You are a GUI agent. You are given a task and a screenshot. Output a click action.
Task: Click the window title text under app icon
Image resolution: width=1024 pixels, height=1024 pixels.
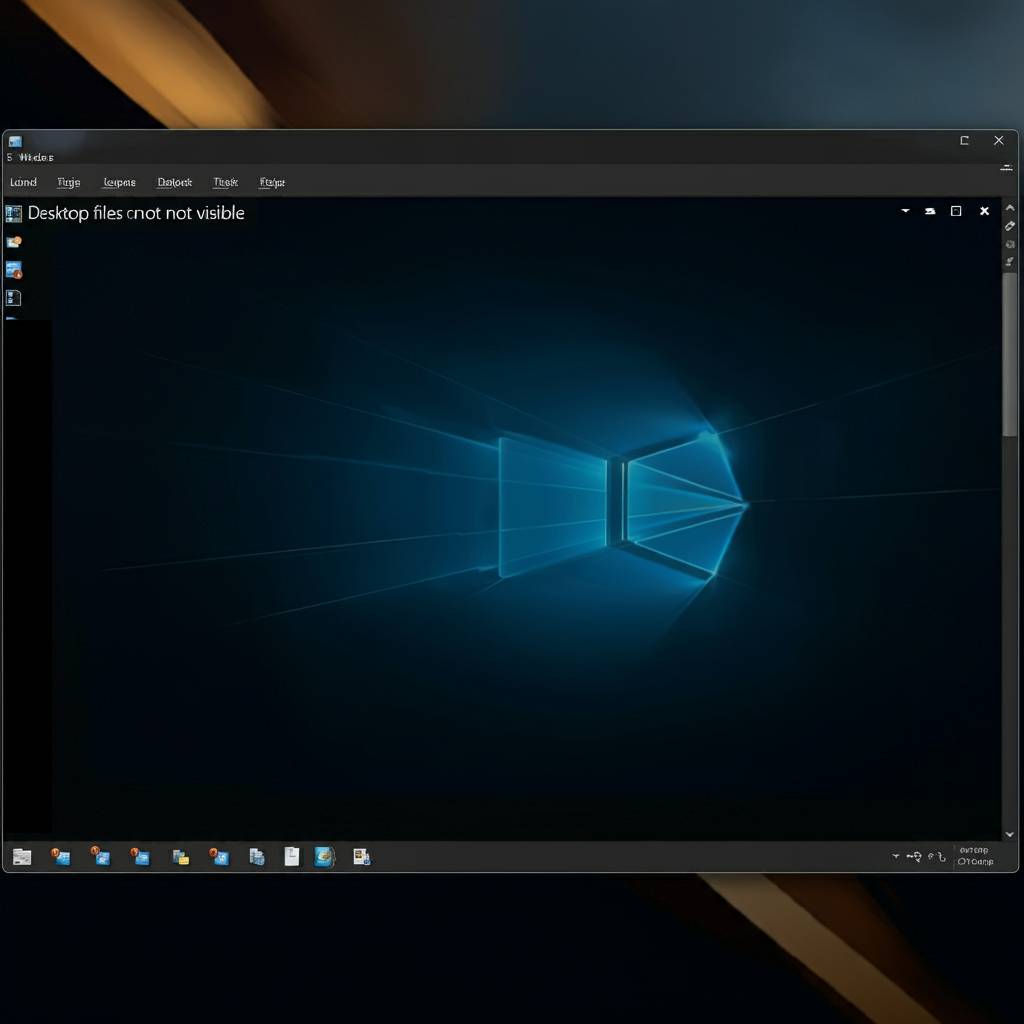coord(31,157)
